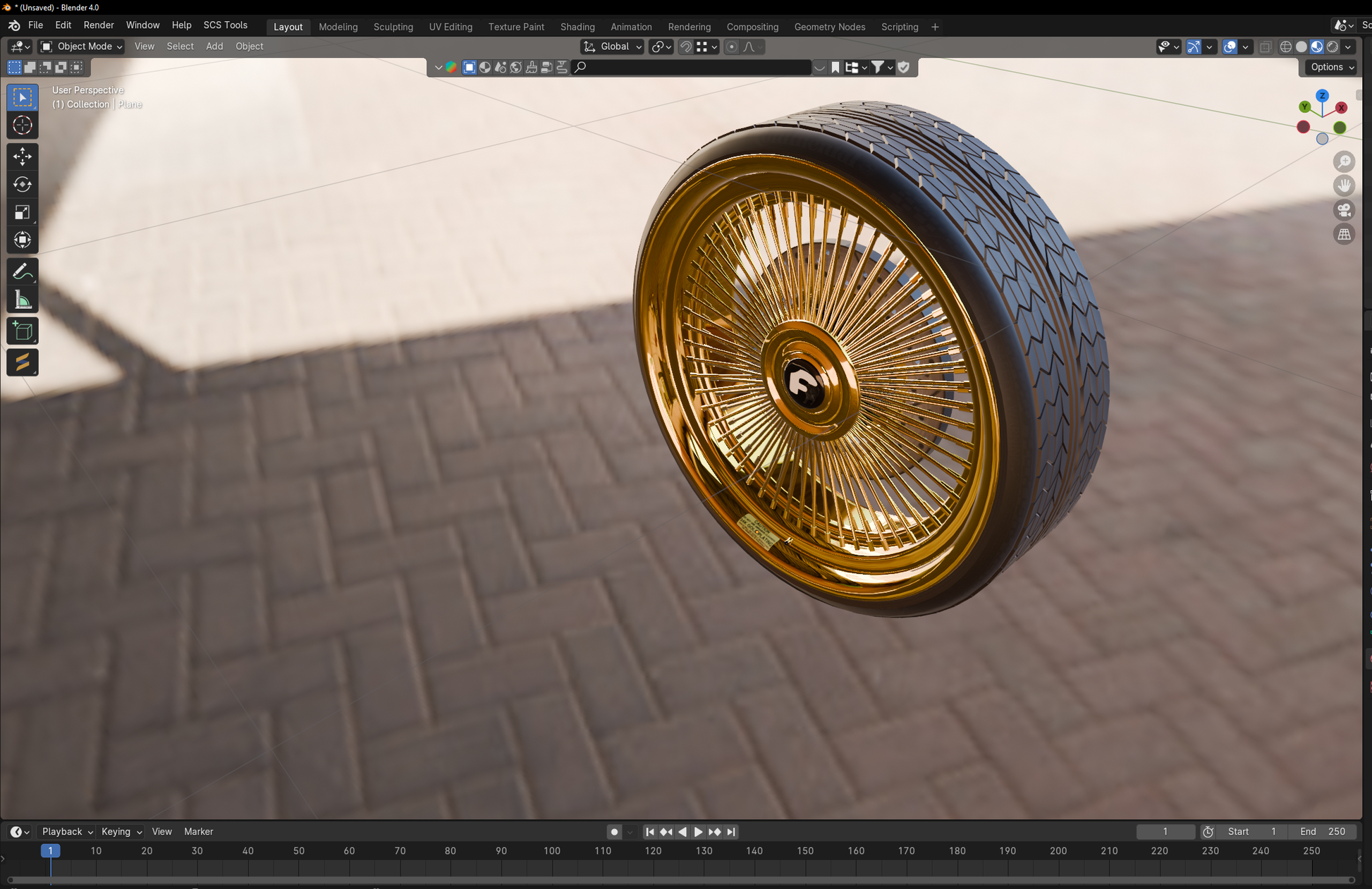Toggle viewport overlays on or off
The width and height of the screenshot is (1372, 889).
pos(1230,47)
